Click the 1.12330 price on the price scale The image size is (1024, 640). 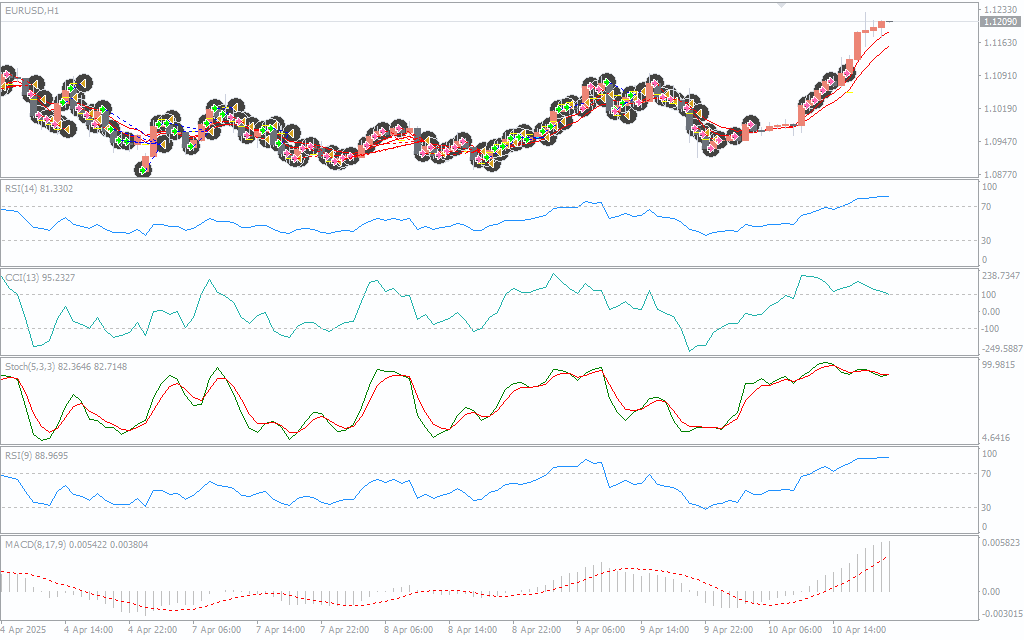coord(1000,9)
